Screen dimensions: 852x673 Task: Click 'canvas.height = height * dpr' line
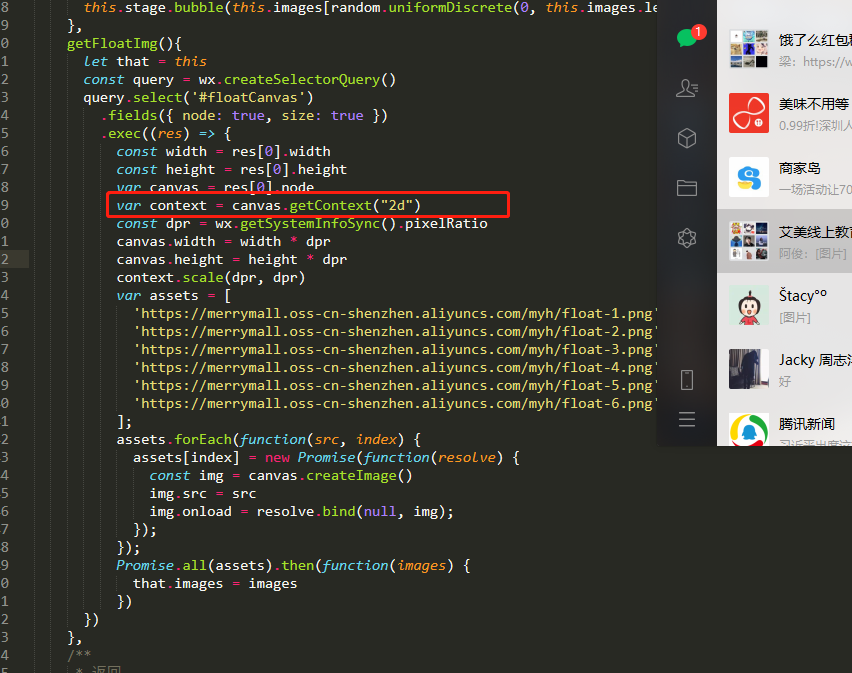pos(231,259)
